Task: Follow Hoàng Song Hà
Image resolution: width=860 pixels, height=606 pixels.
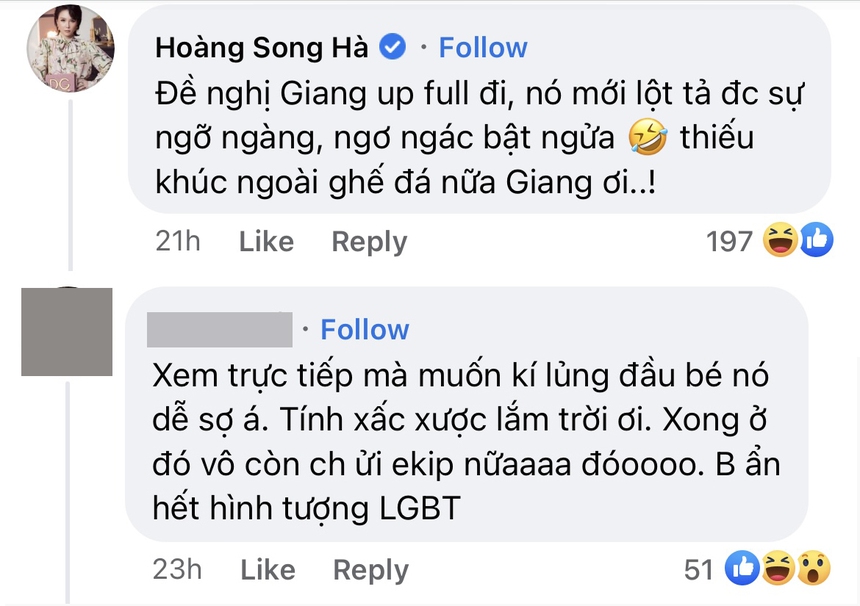Action: click(x=483, y=46)
